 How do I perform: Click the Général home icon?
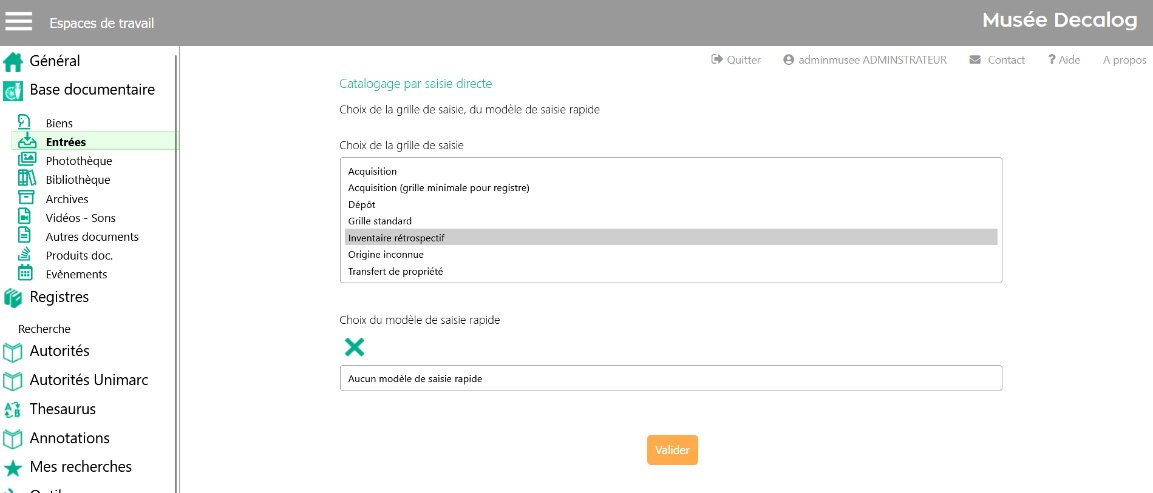pos(13,62)
